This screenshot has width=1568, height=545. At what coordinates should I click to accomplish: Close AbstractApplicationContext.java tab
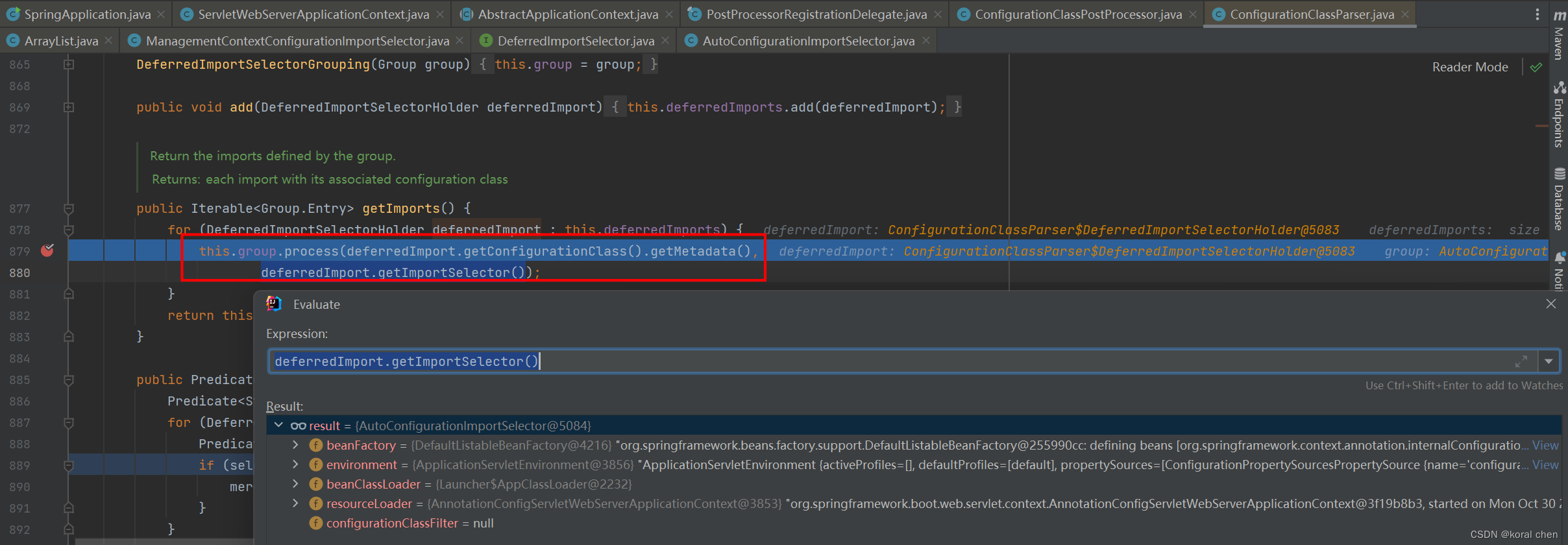click(669, 14)
